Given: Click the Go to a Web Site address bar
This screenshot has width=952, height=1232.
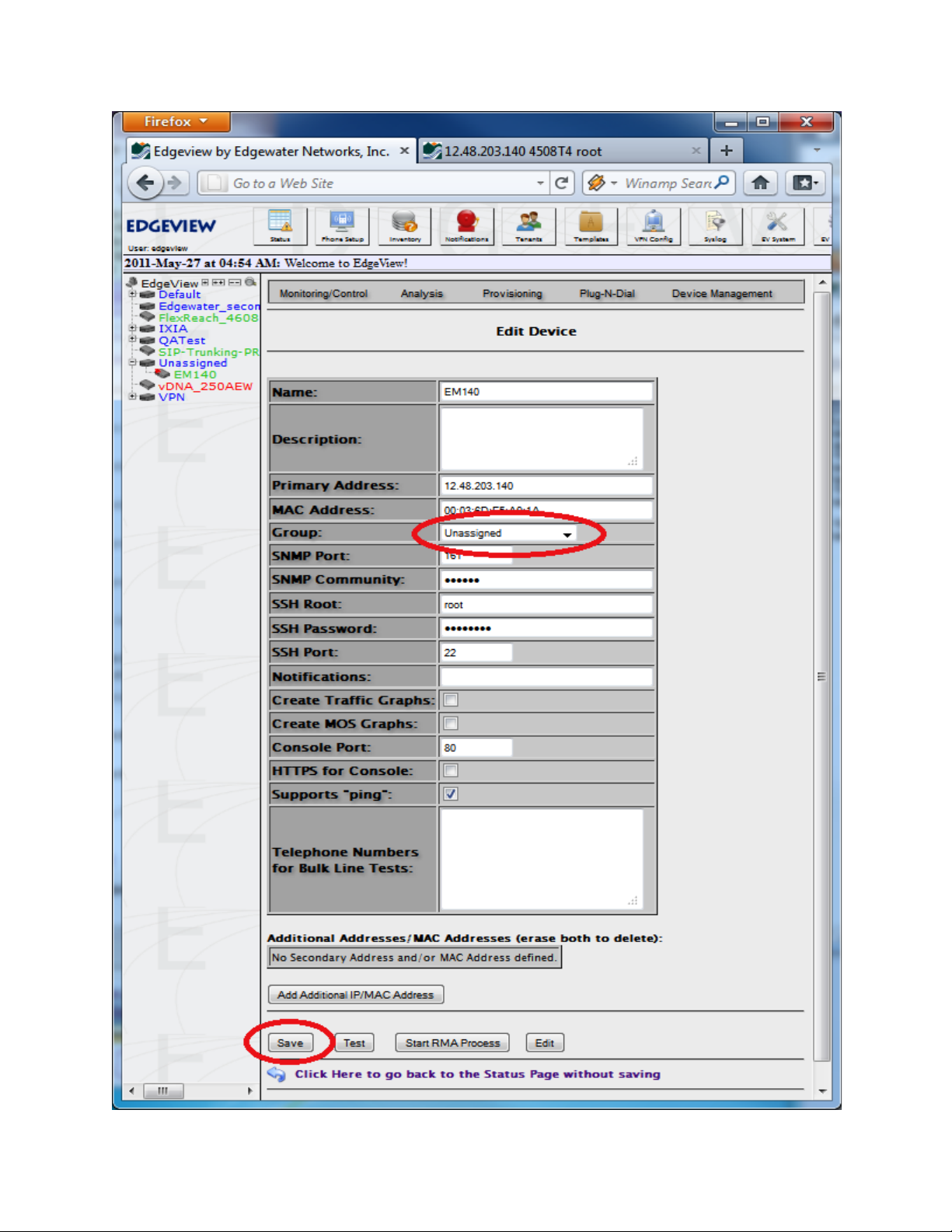Looking at the screenshot, I should point(373,183).
